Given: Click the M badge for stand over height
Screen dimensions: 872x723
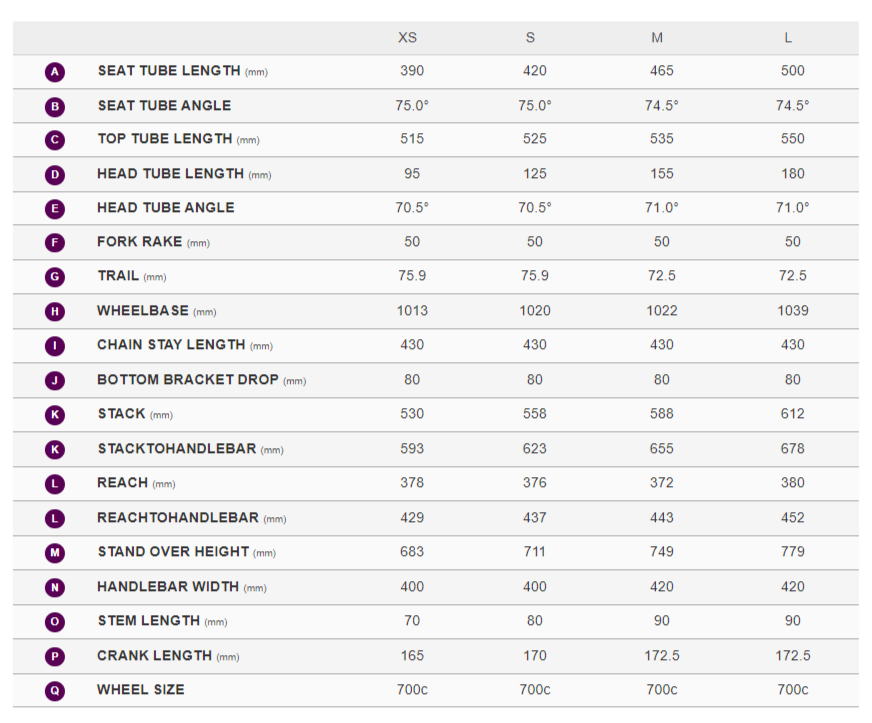Looking at the screenshot, I should [x=55, y=553].
